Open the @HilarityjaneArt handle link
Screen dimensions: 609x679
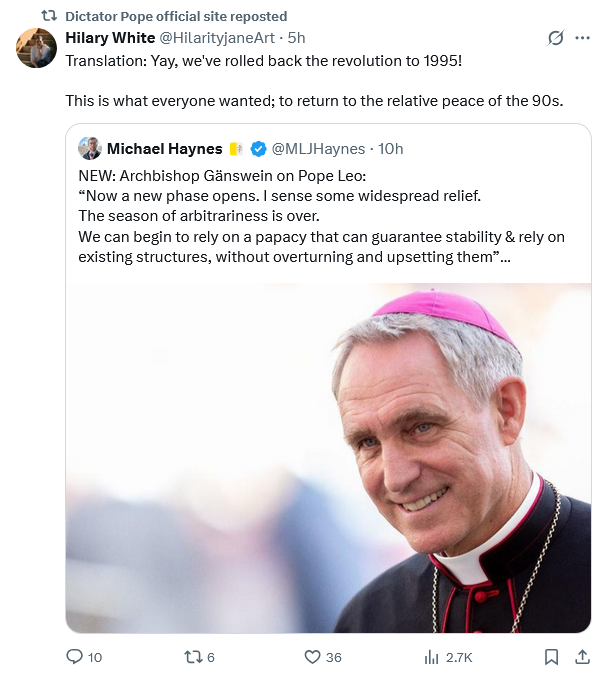(x=217, y=38)
